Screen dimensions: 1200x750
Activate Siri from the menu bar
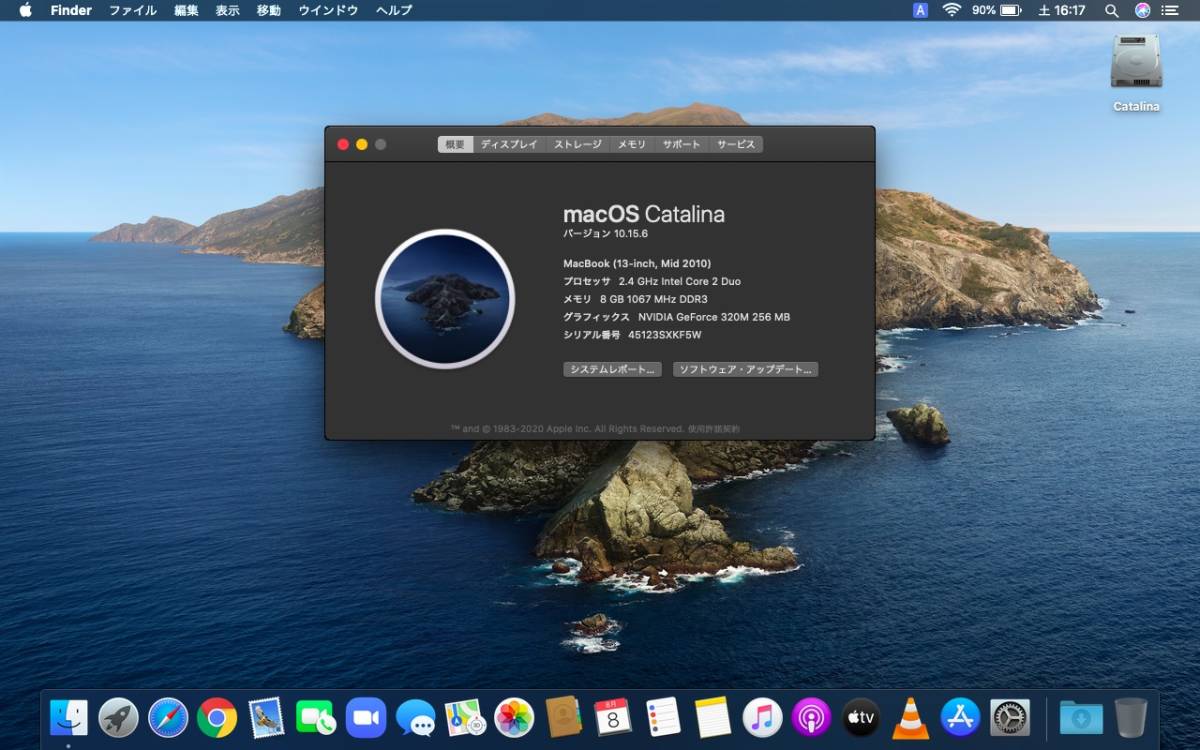click(x=1142, y=10)
